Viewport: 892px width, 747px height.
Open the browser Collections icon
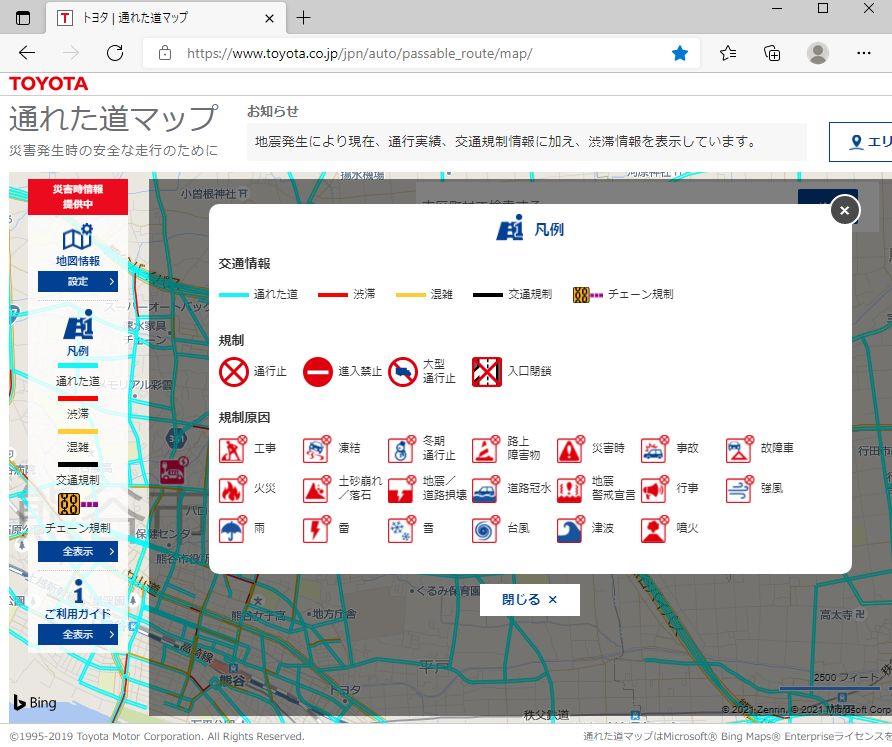[772, 53]
